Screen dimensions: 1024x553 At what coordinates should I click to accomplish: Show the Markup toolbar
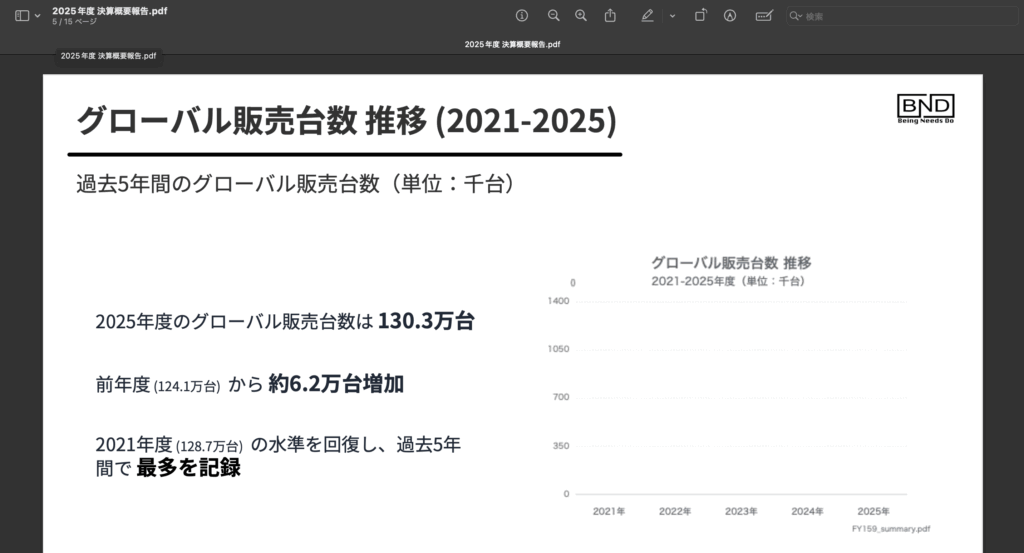[730, 16]
